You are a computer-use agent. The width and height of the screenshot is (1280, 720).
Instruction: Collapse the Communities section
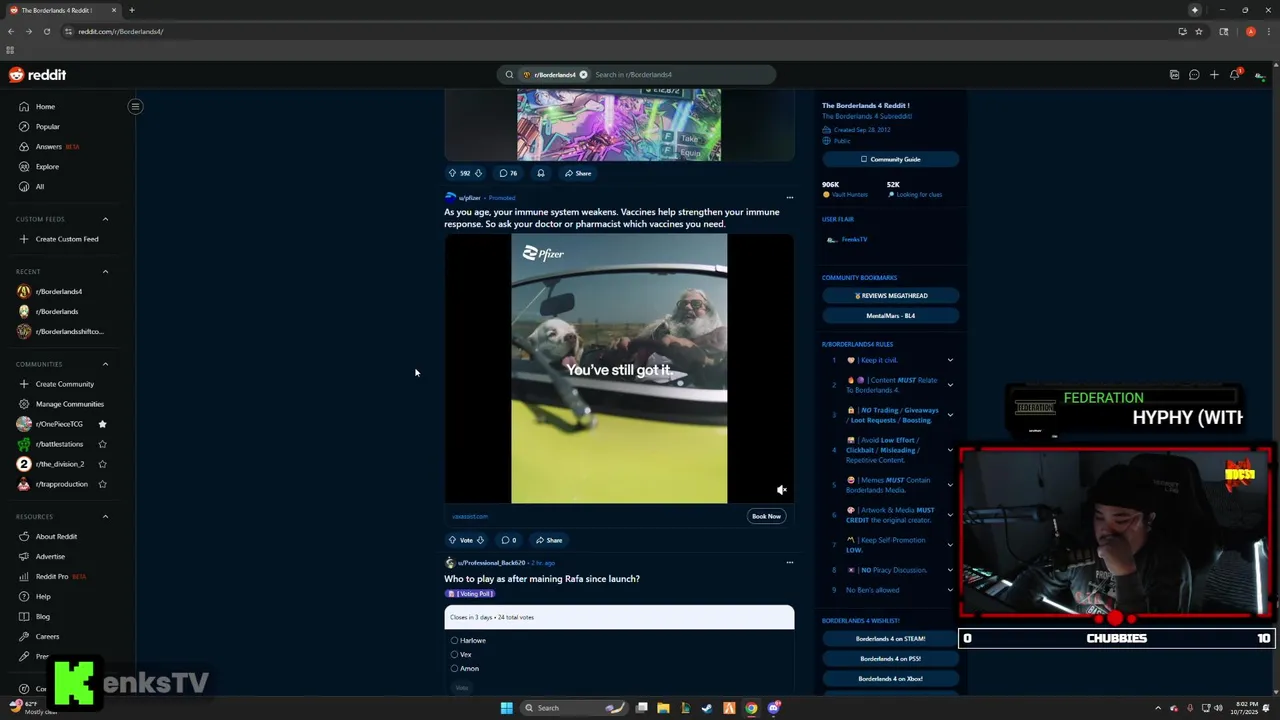pos(105,364)
